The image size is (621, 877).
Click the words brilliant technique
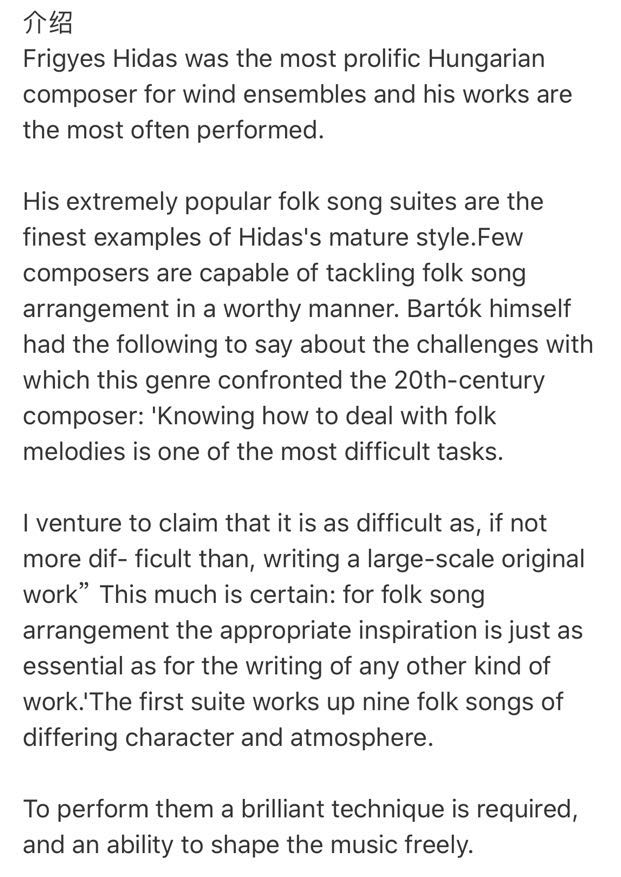(x=351, y=810)
